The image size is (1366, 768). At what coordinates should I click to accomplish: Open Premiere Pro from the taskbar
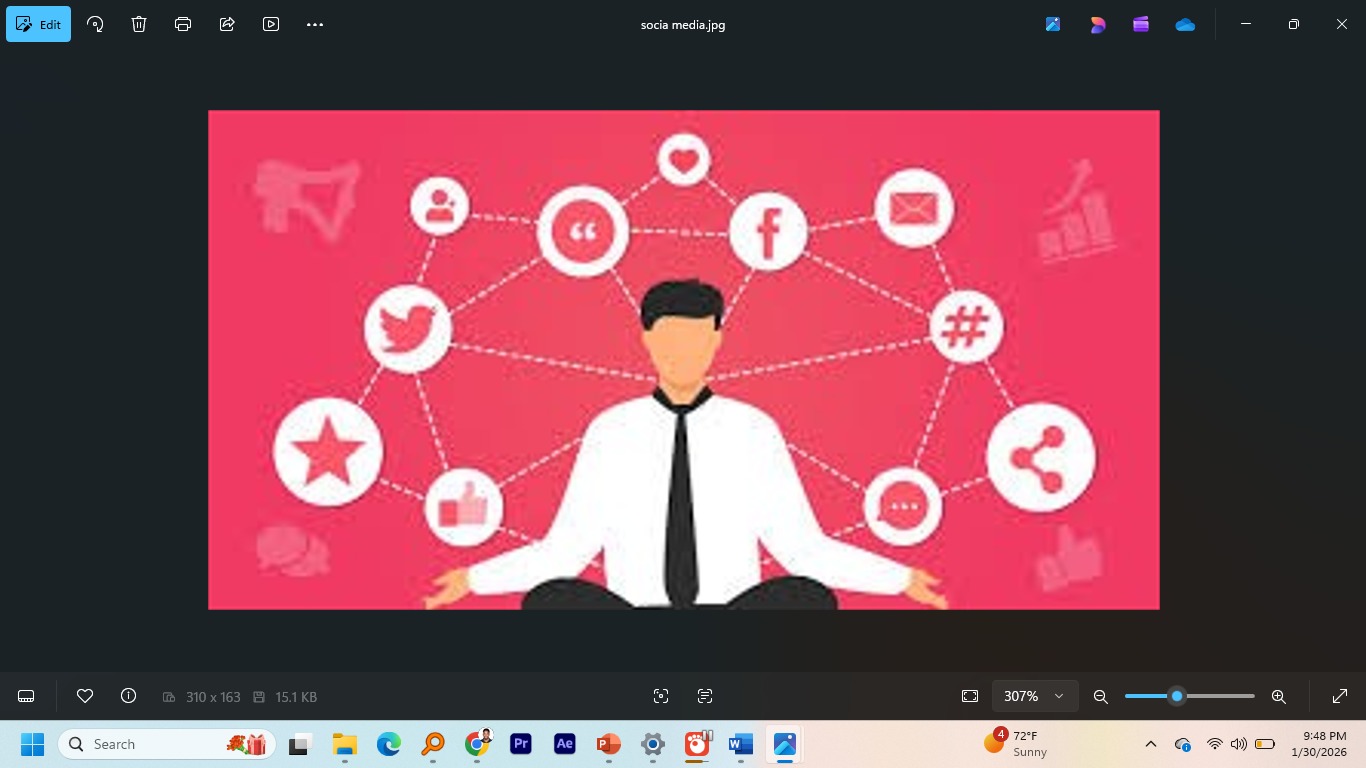pyautogui.click(x=520, y=744)
